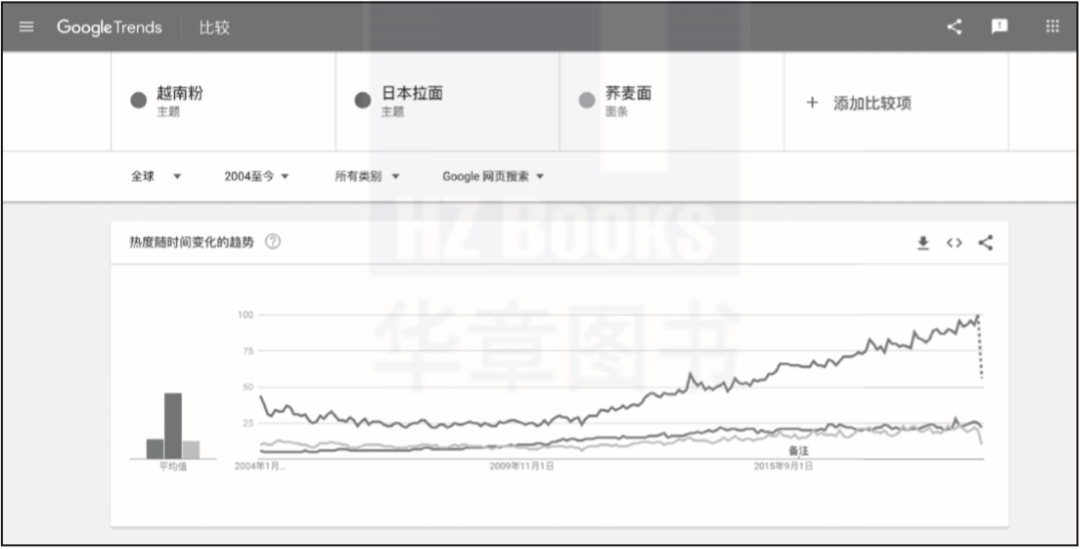Open the 所有类别 category dropdown
The image size is (1080, 549).
[367, 176]
